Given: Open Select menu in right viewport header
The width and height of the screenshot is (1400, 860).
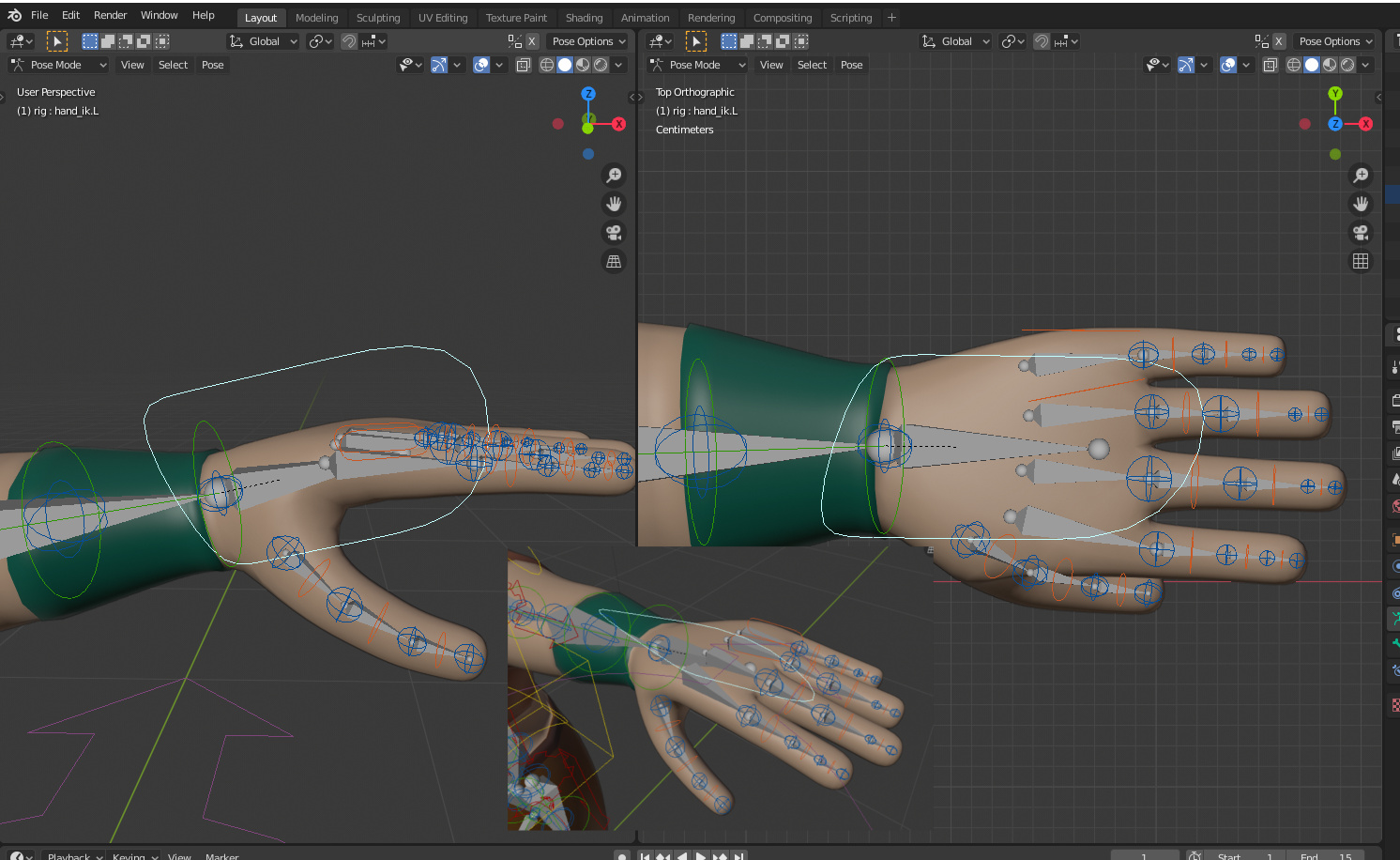Looking at the screenshot, I should pyautogui.click(x=812, y=65).
